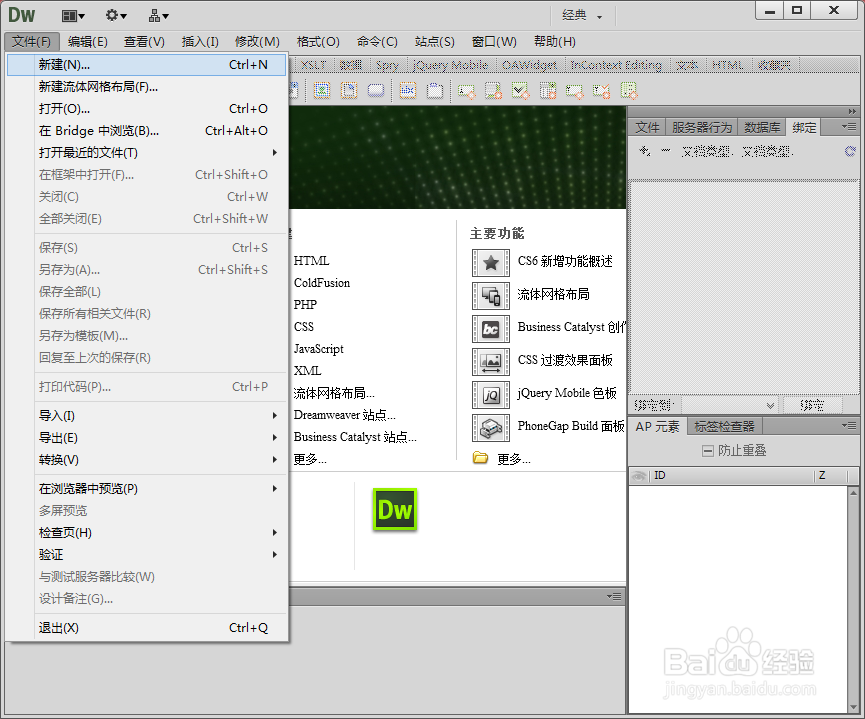Screen dimensions: 865x719
Task: Open the 编辑(E) menu
Action: coord(88,41)
